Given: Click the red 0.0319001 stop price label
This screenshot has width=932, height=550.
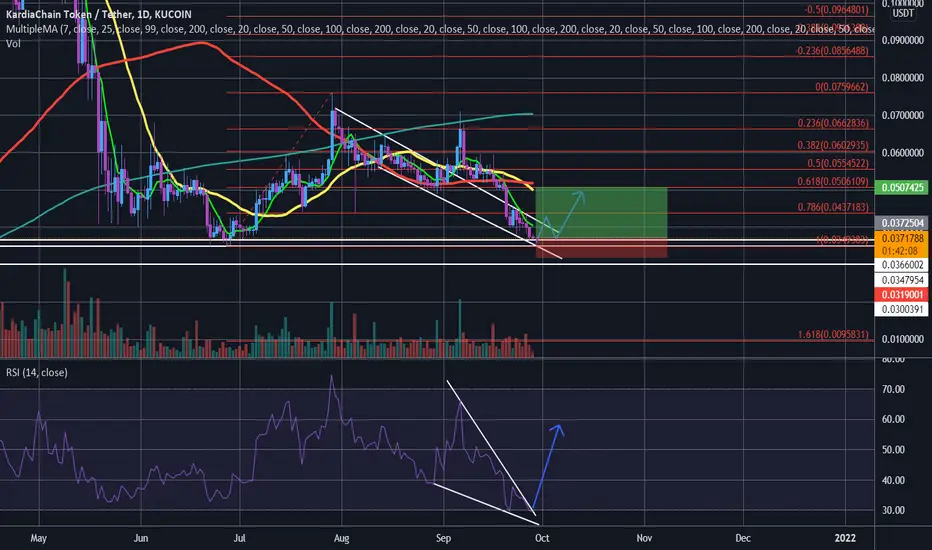Looking at the screenshot, I should click(x=902, y=295).
